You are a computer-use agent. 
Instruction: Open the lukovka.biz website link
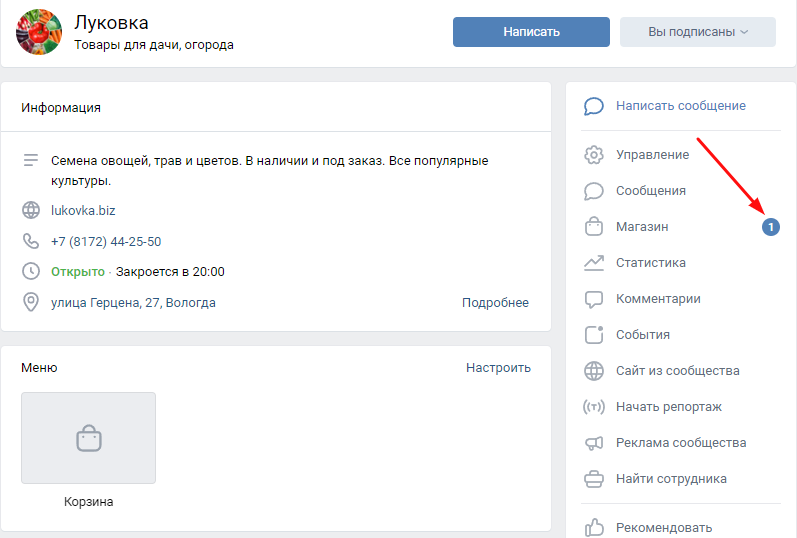point(83,210)
